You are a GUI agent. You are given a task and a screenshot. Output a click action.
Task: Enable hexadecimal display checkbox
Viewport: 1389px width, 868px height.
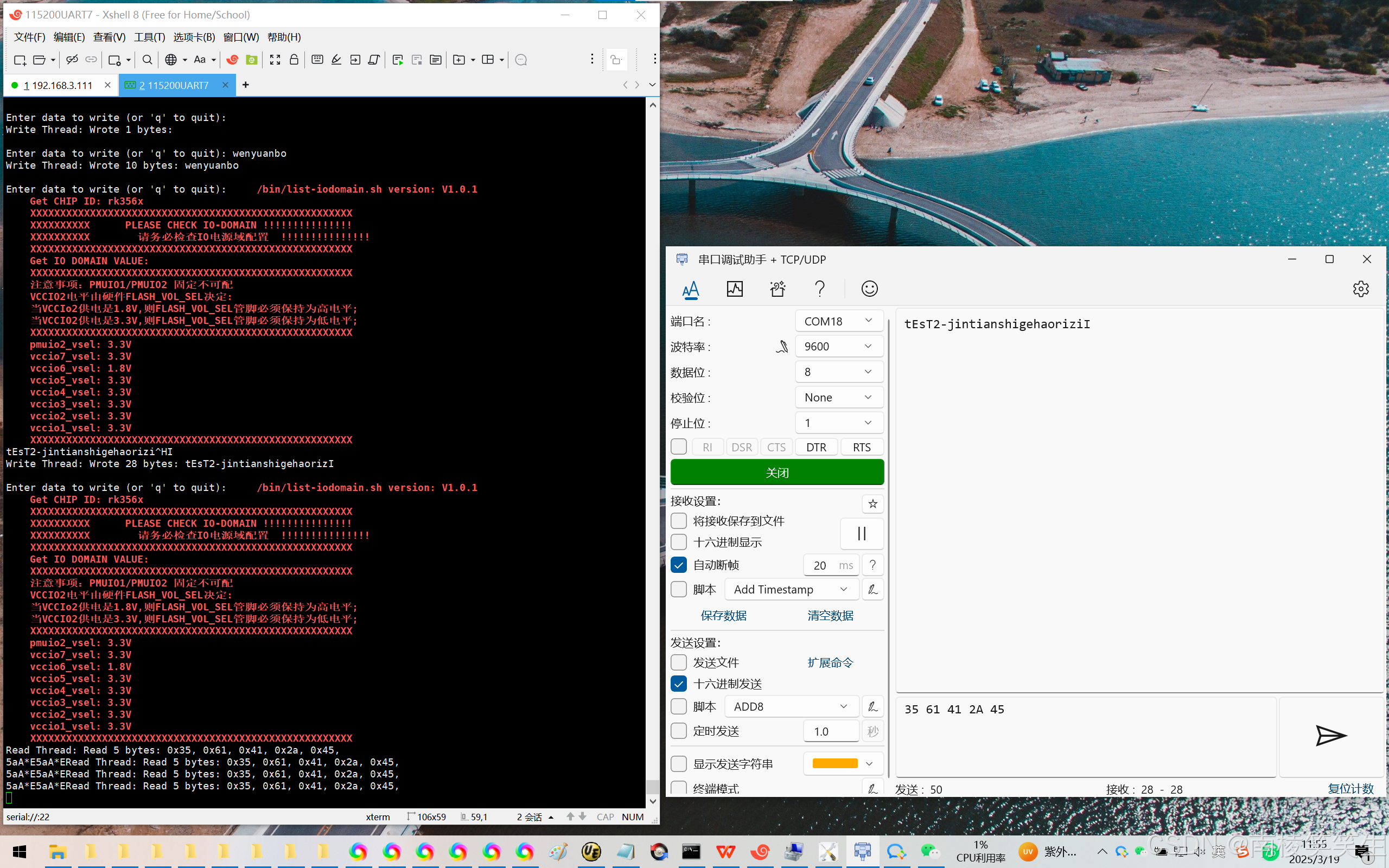tap(678, 542)
